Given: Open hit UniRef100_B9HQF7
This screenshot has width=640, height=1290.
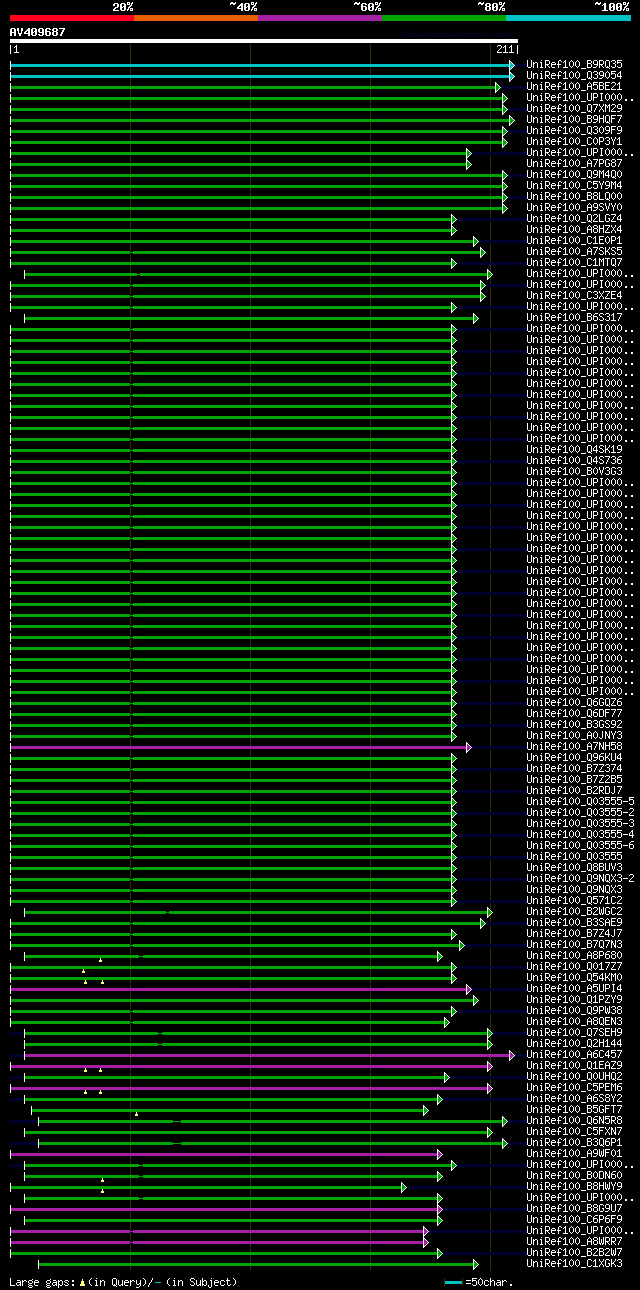Looking at the screenshot, I should [x=574, y=119].
